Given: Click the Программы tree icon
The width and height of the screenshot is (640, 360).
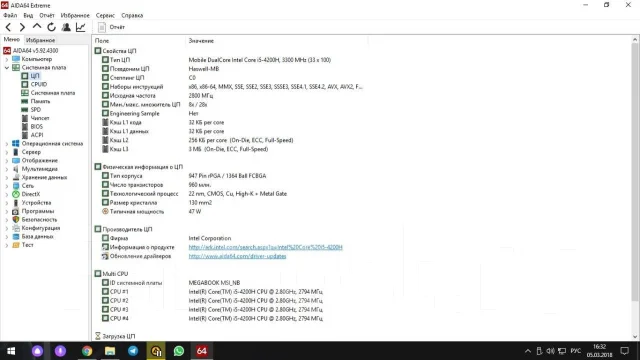Looking at the screenshot, I should [16, 211].
